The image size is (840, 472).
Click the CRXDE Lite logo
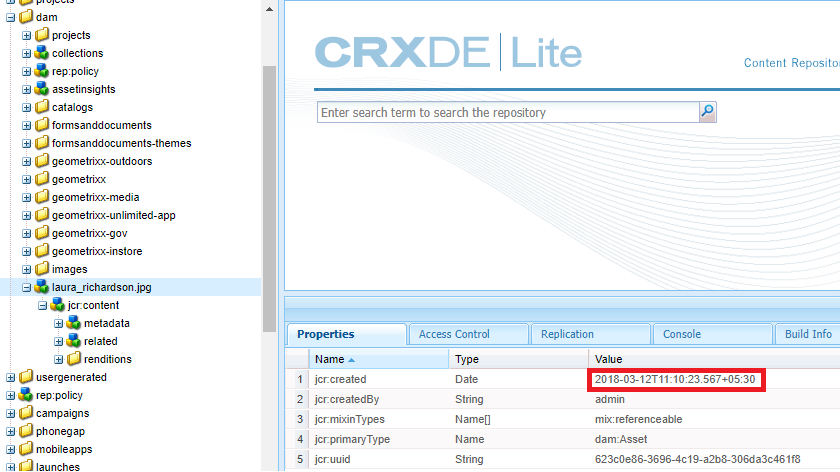pos(448,53)
